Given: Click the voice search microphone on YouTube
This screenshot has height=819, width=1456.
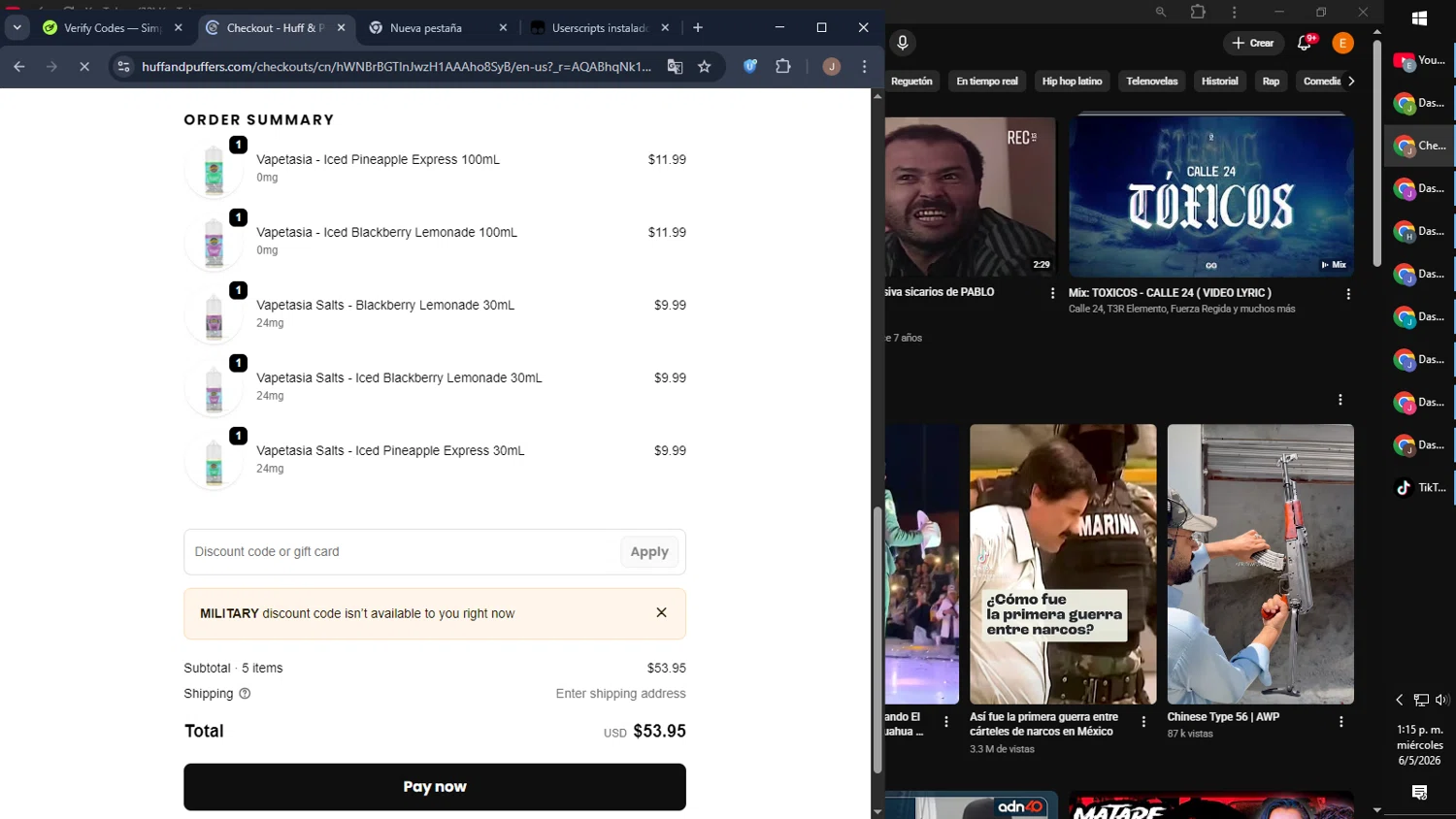Looking at the screenshot, I should [903, 43].
